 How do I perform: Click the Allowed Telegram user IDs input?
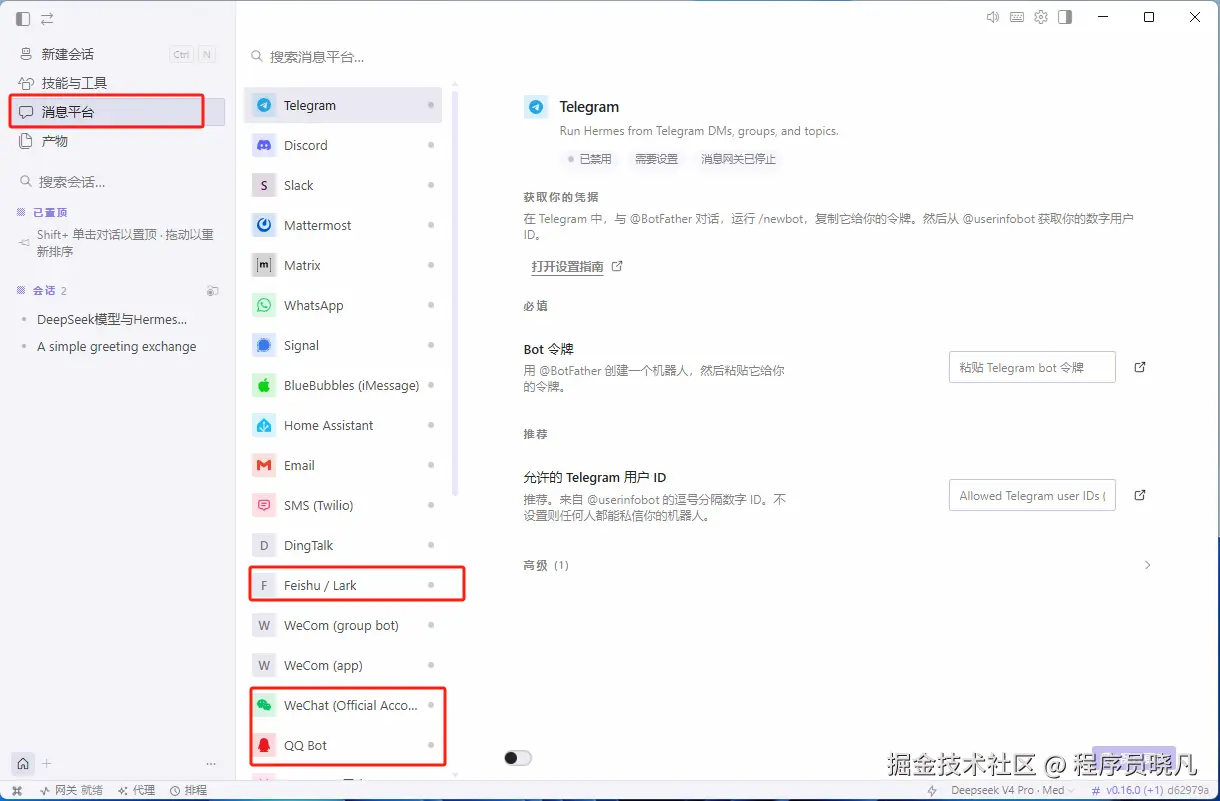pos(1032,495)
